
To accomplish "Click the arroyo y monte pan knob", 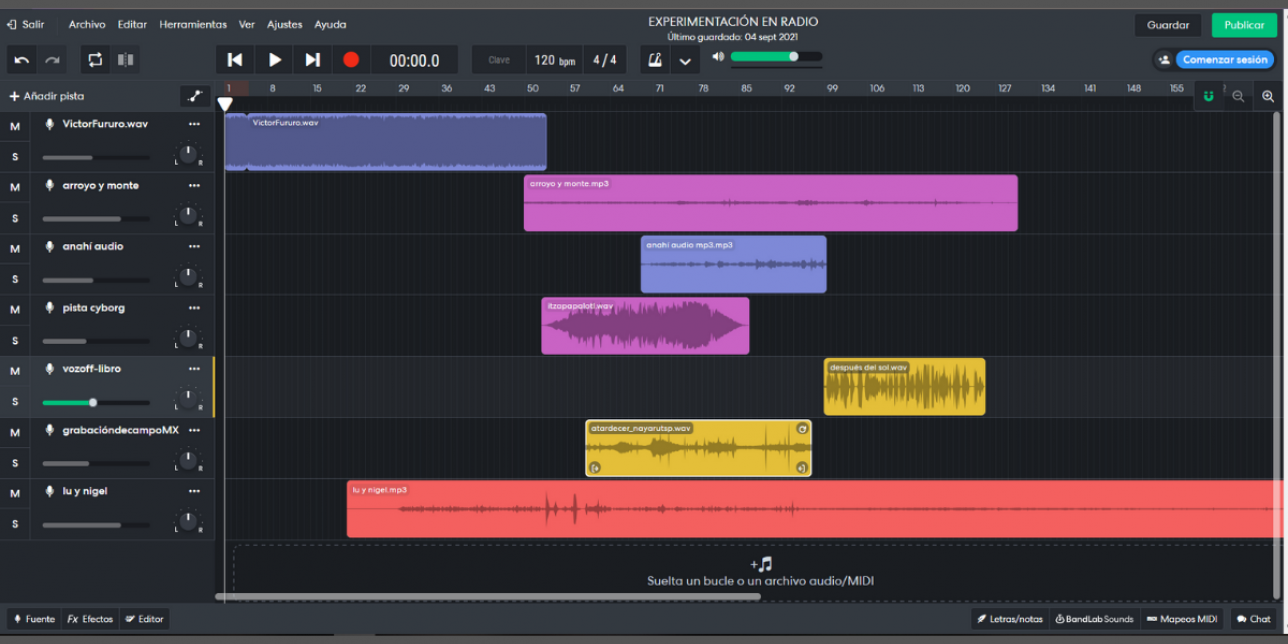I will point(187,216).
